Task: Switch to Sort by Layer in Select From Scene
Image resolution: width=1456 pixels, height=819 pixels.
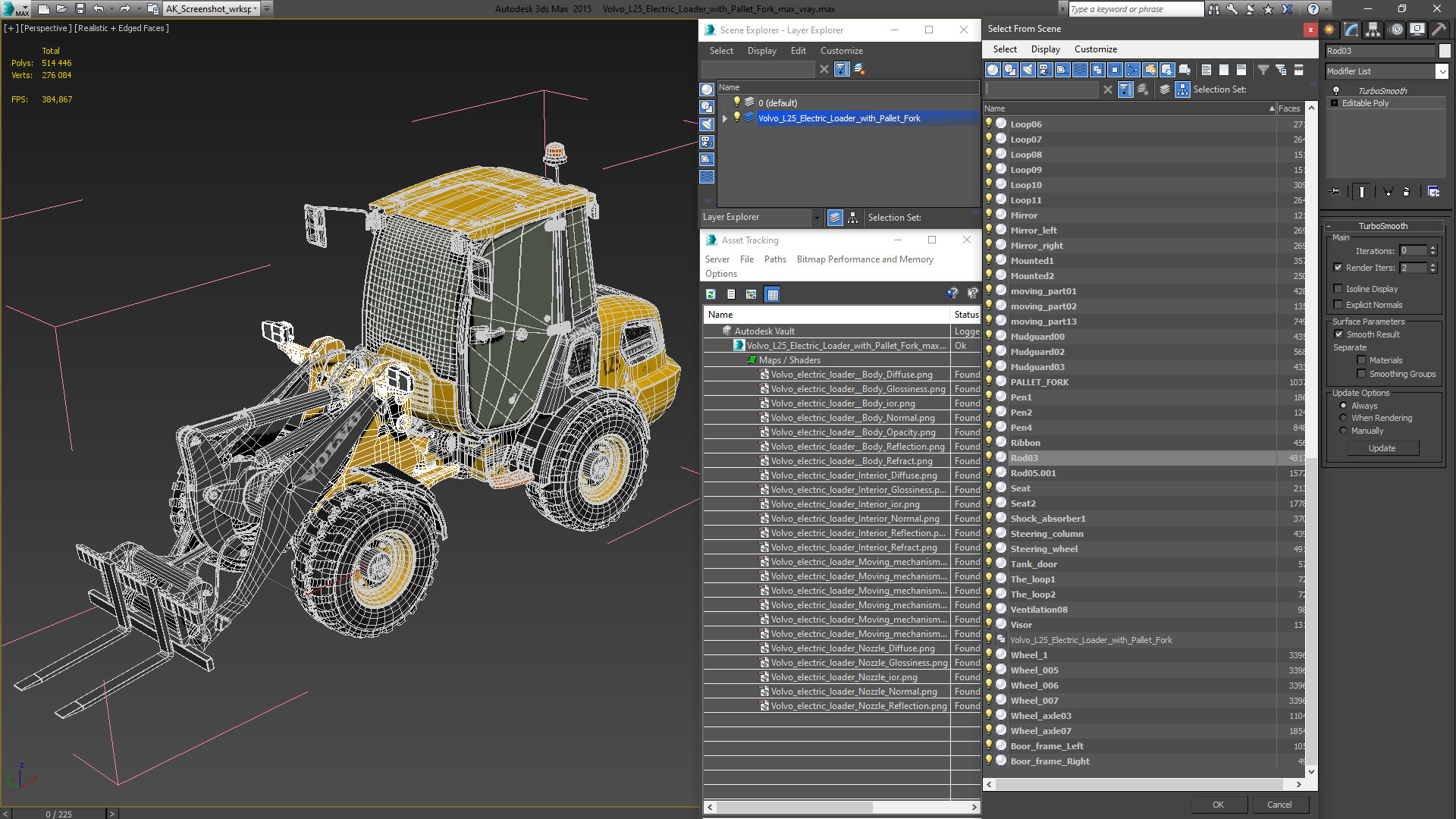Action: point(1165,89)
